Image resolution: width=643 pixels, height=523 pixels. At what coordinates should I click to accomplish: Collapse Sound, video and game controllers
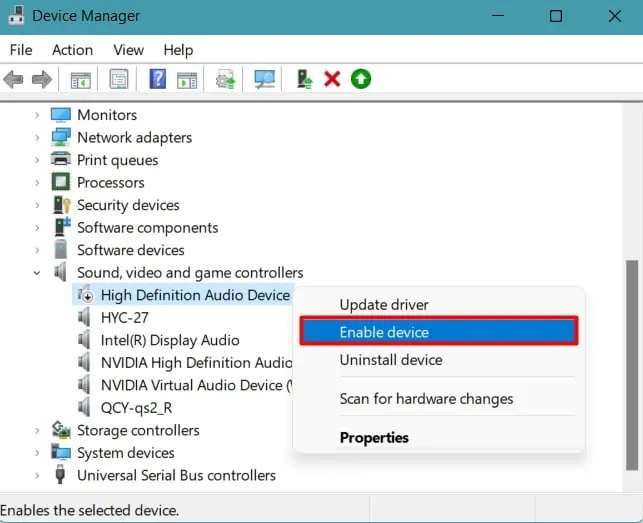(37, 273)
